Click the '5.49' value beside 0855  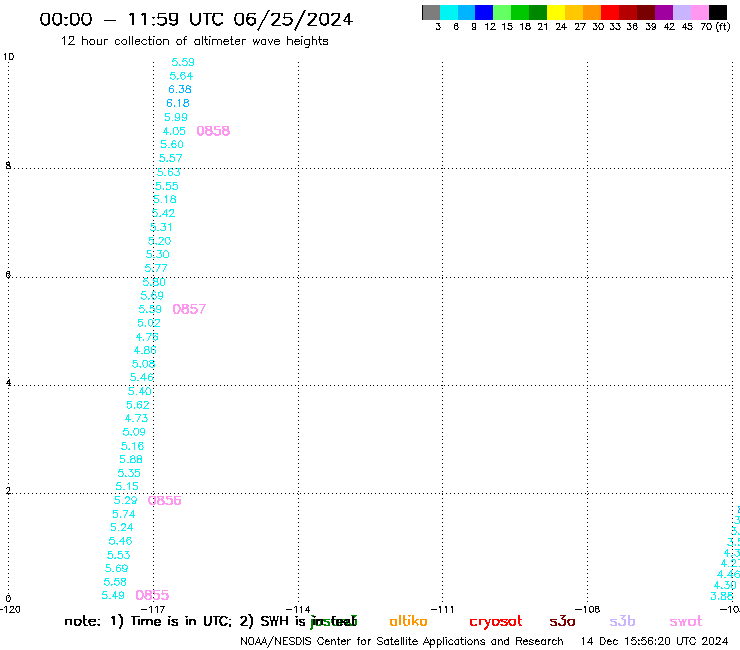click(x=113, y=596)
